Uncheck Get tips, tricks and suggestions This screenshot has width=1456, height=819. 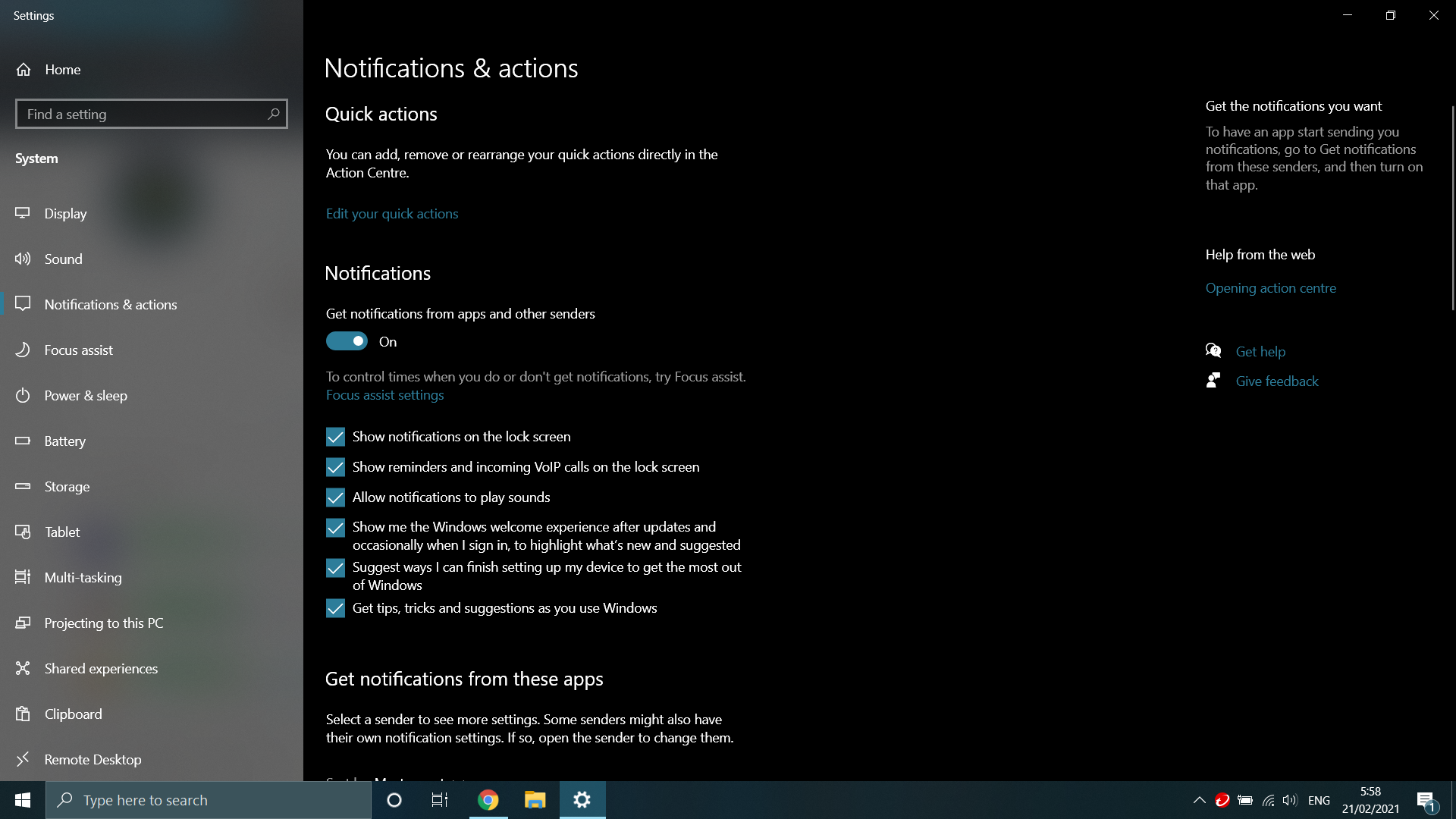coord(335,608)
